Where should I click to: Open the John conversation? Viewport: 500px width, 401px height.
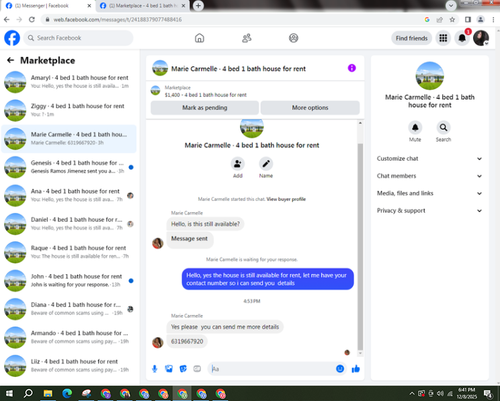(x=69, y=280)
